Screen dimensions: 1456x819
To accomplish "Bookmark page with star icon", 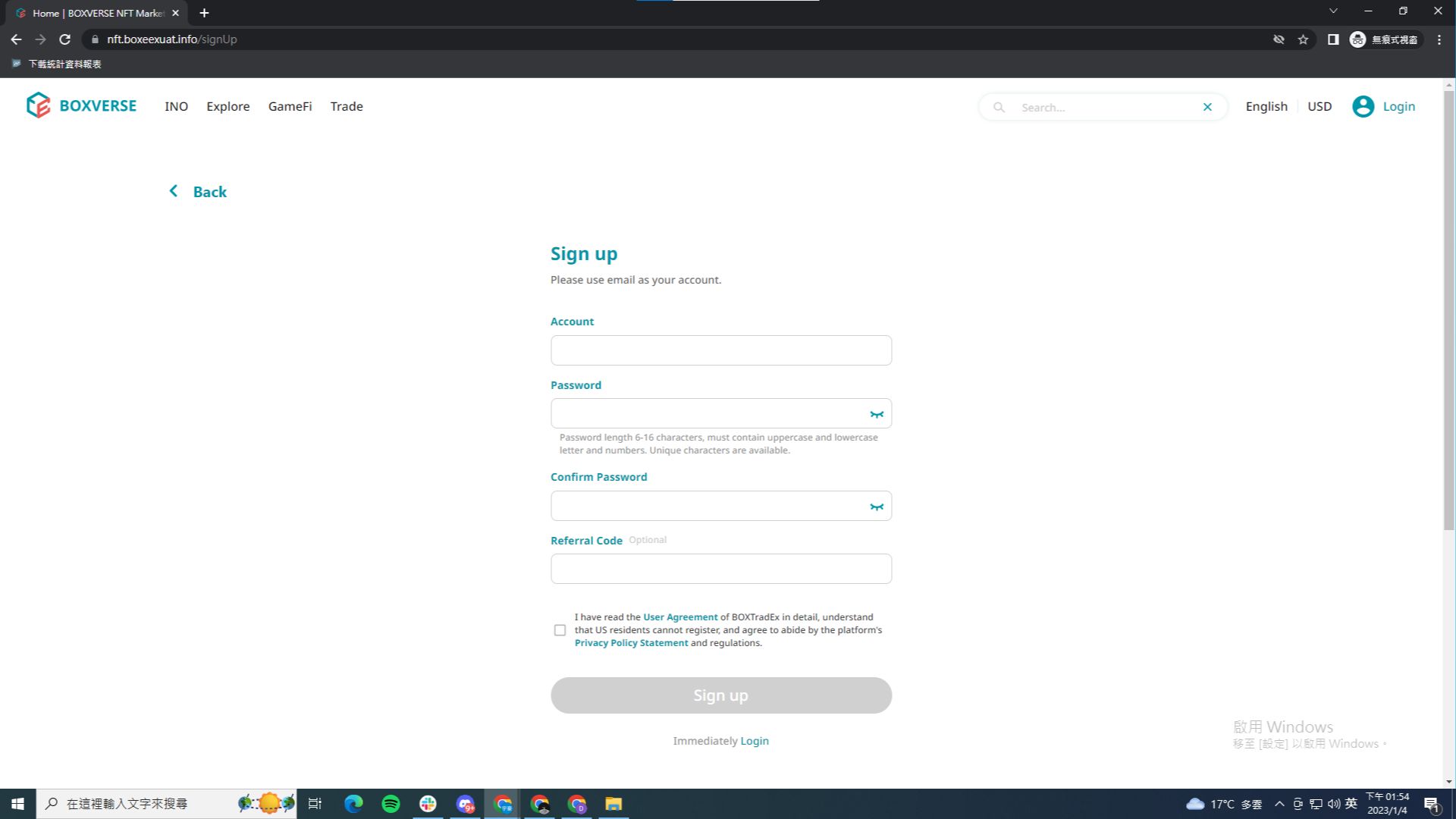I will click(1303, 39).
